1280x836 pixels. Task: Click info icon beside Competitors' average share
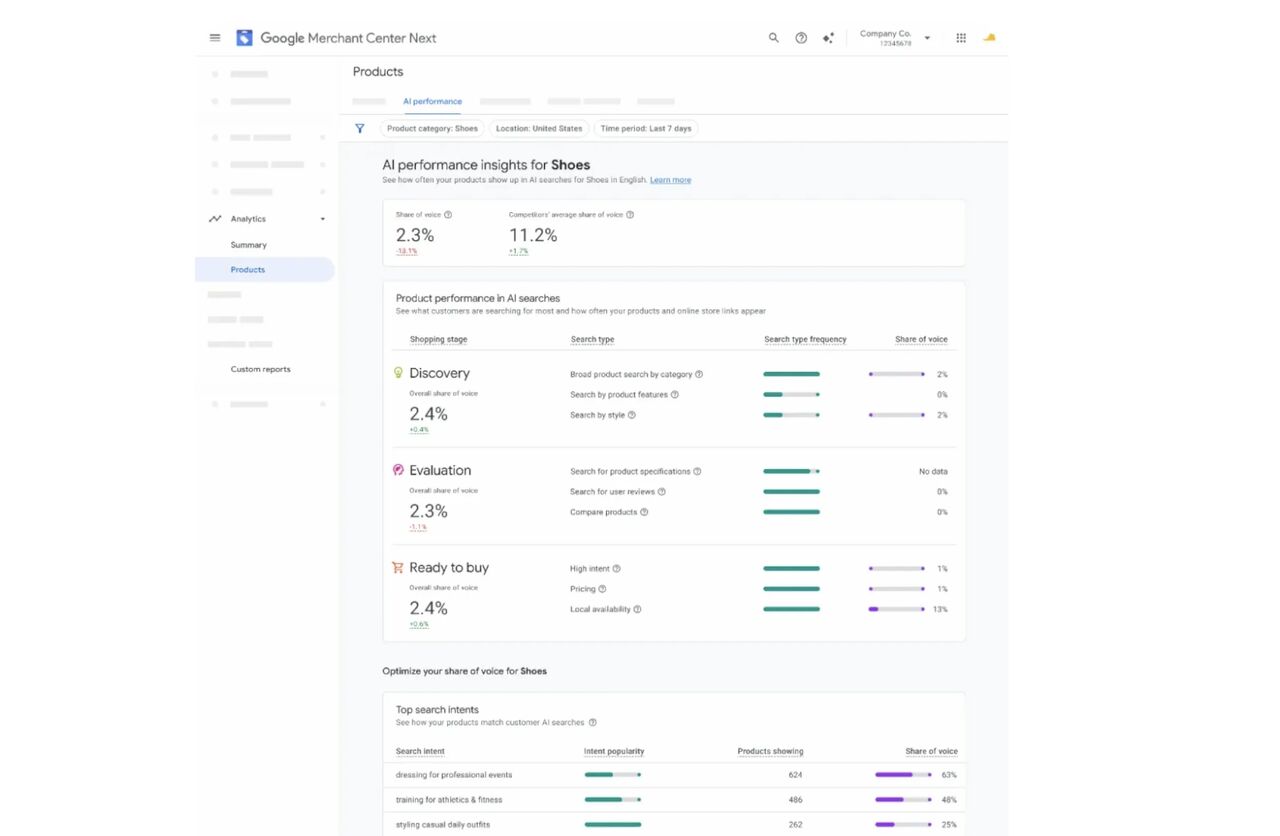(x=630, y=215)
